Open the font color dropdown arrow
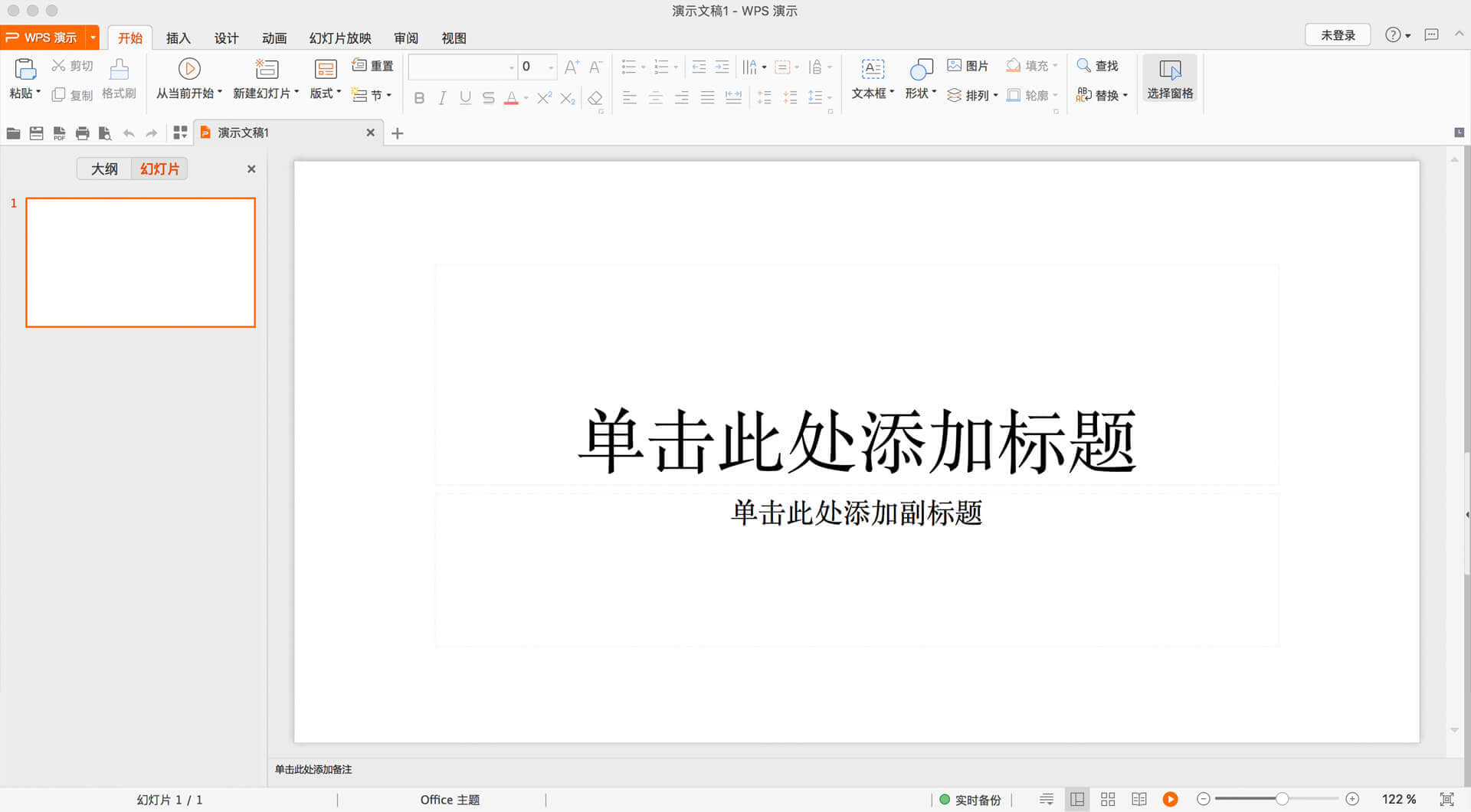The image size is (1471, 812). 526,98
